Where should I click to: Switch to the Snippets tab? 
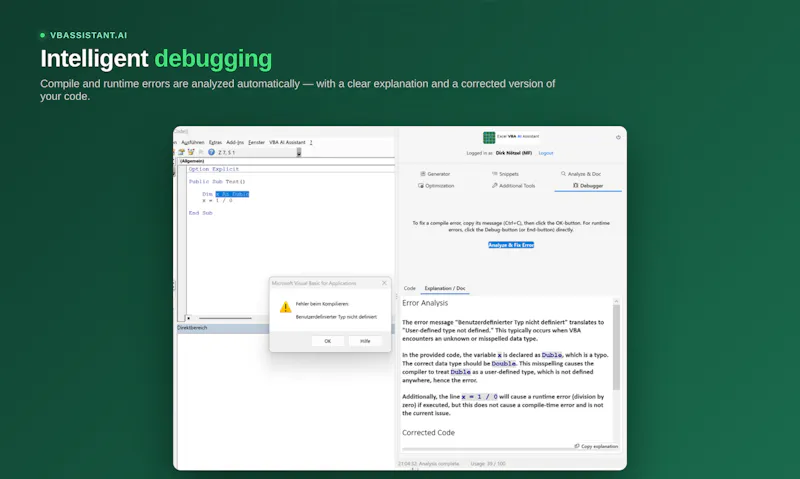click(505, 174)
